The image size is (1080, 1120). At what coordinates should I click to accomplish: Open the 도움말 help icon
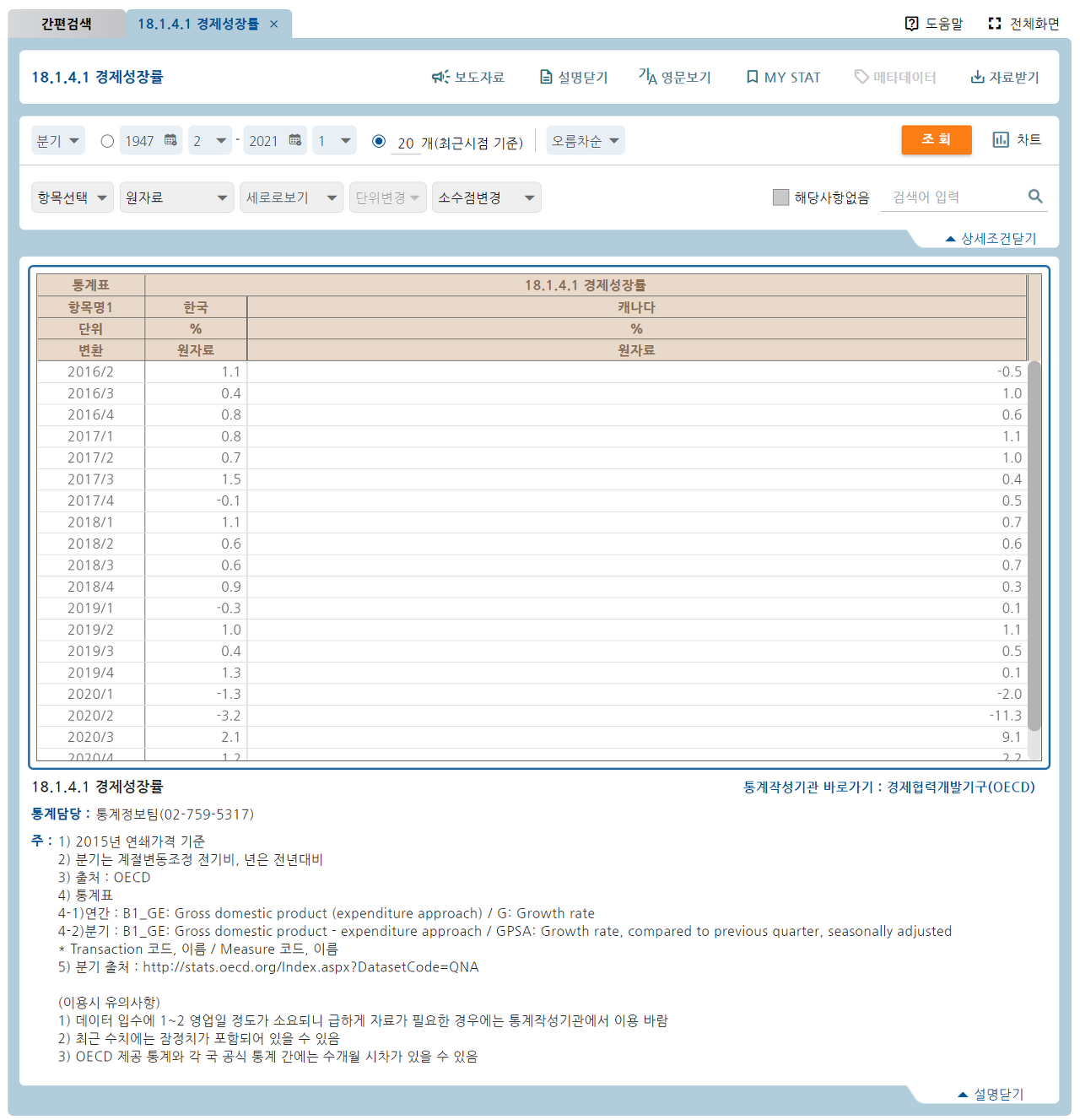pyautogui.click(x=911, y=24)
